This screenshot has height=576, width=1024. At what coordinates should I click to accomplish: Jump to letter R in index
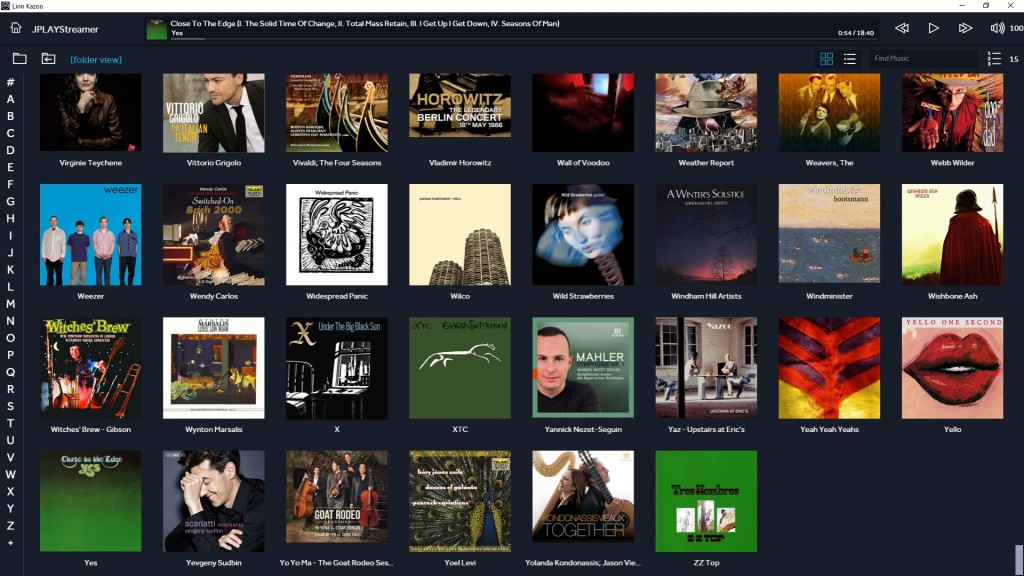click(x=10, y=389)
